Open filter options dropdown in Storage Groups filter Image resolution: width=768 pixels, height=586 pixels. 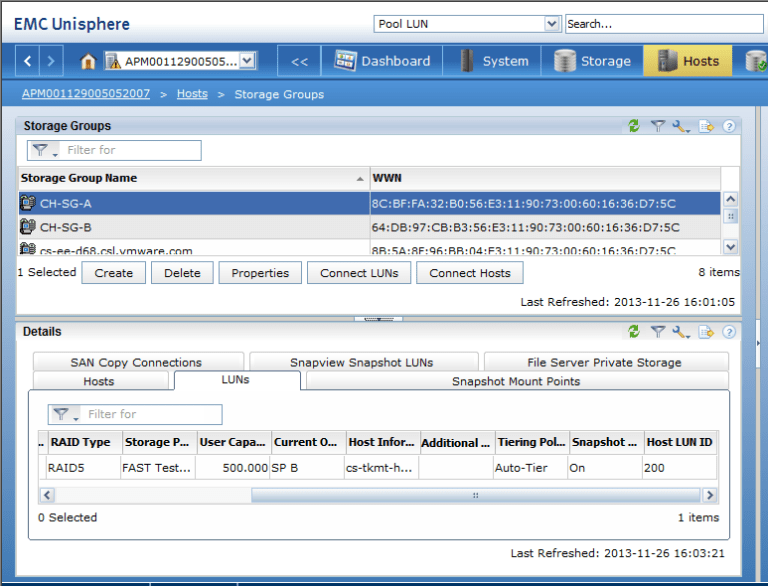click(x=44, y=150)
